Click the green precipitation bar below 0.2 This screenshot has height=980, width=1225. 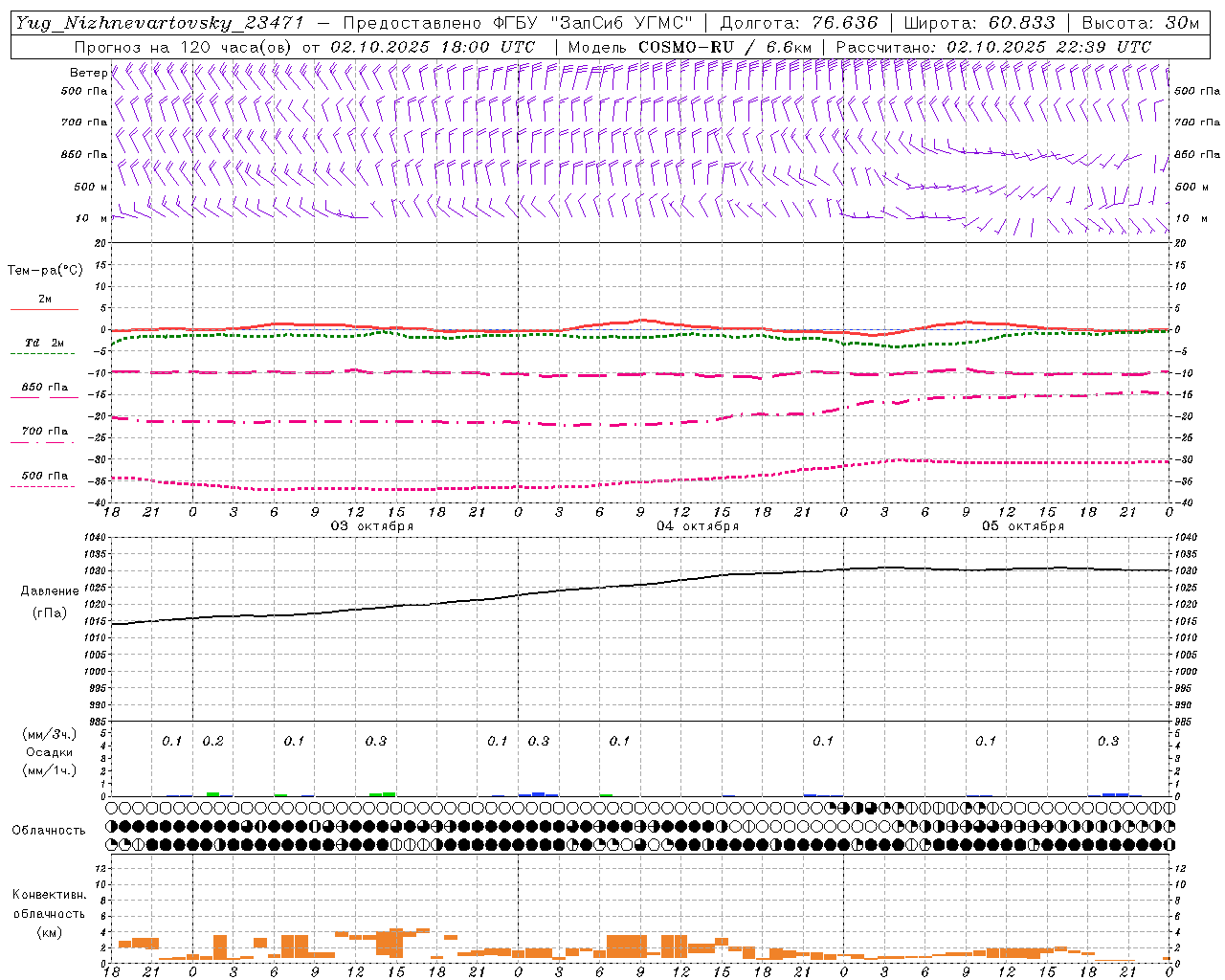[x=212, y=794]
